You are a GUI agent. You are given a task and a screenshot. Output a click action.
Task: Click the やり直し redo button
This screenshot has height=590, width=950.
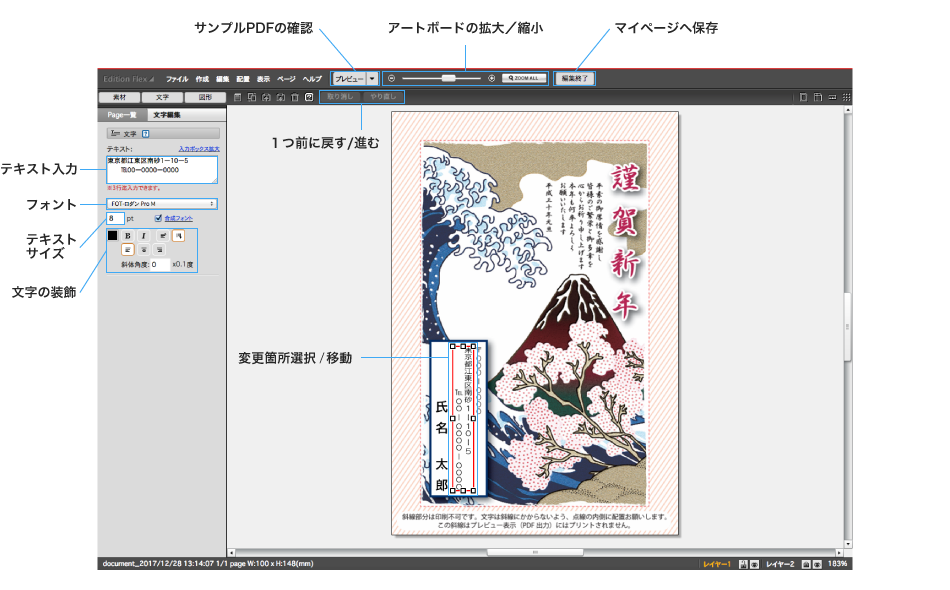[x=383, y=96]
